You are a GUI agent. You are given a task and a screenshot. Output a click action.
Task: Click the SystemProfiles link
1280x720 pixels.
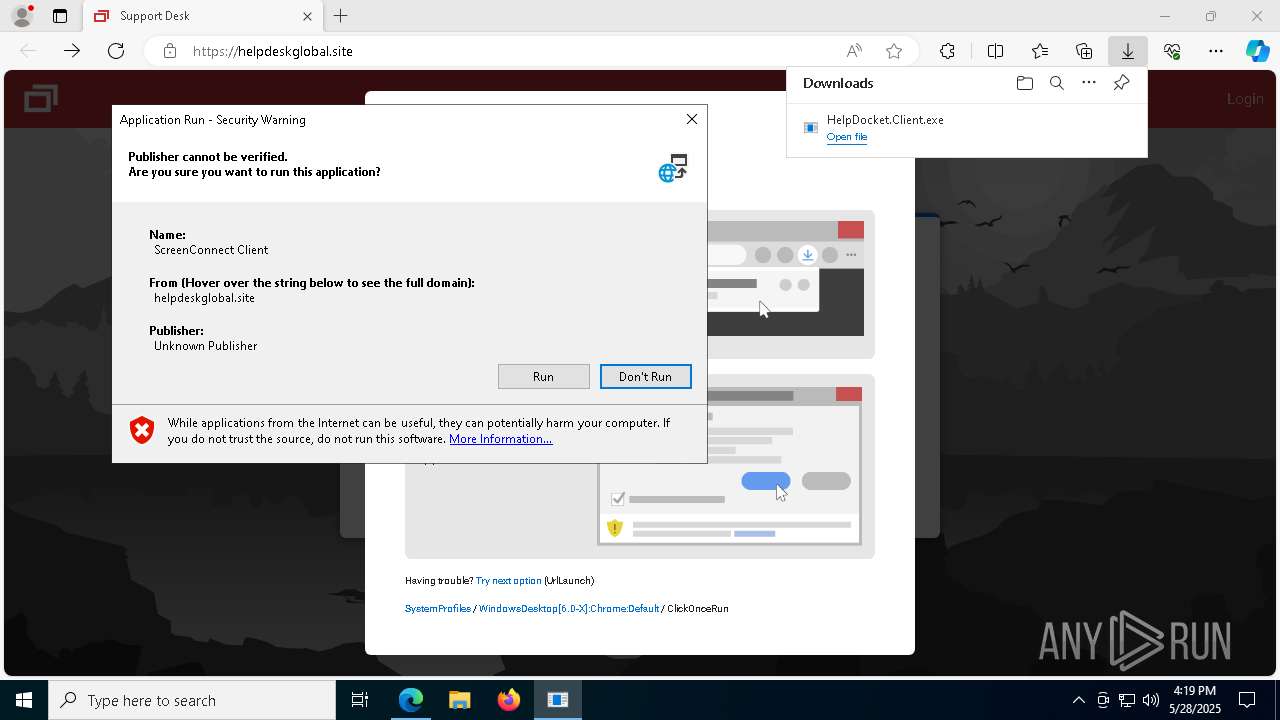[437, 609]
